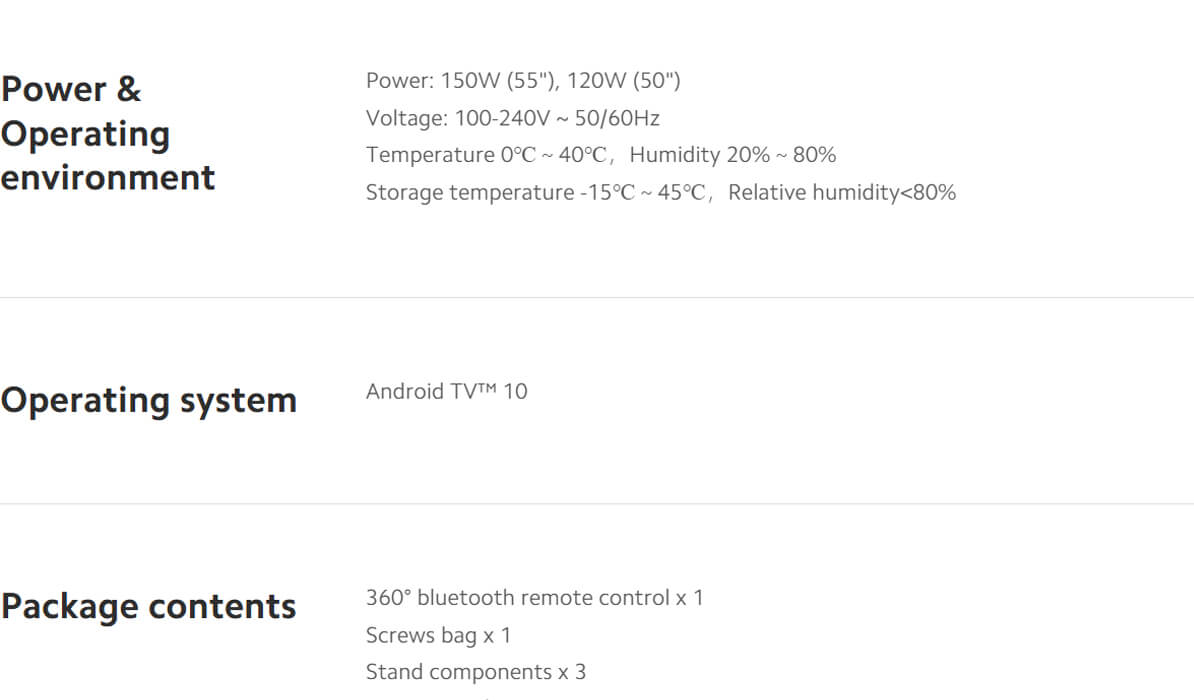Select the 120W (50") power value
This screenshot has height=700, width=1194.
(624, 81)
